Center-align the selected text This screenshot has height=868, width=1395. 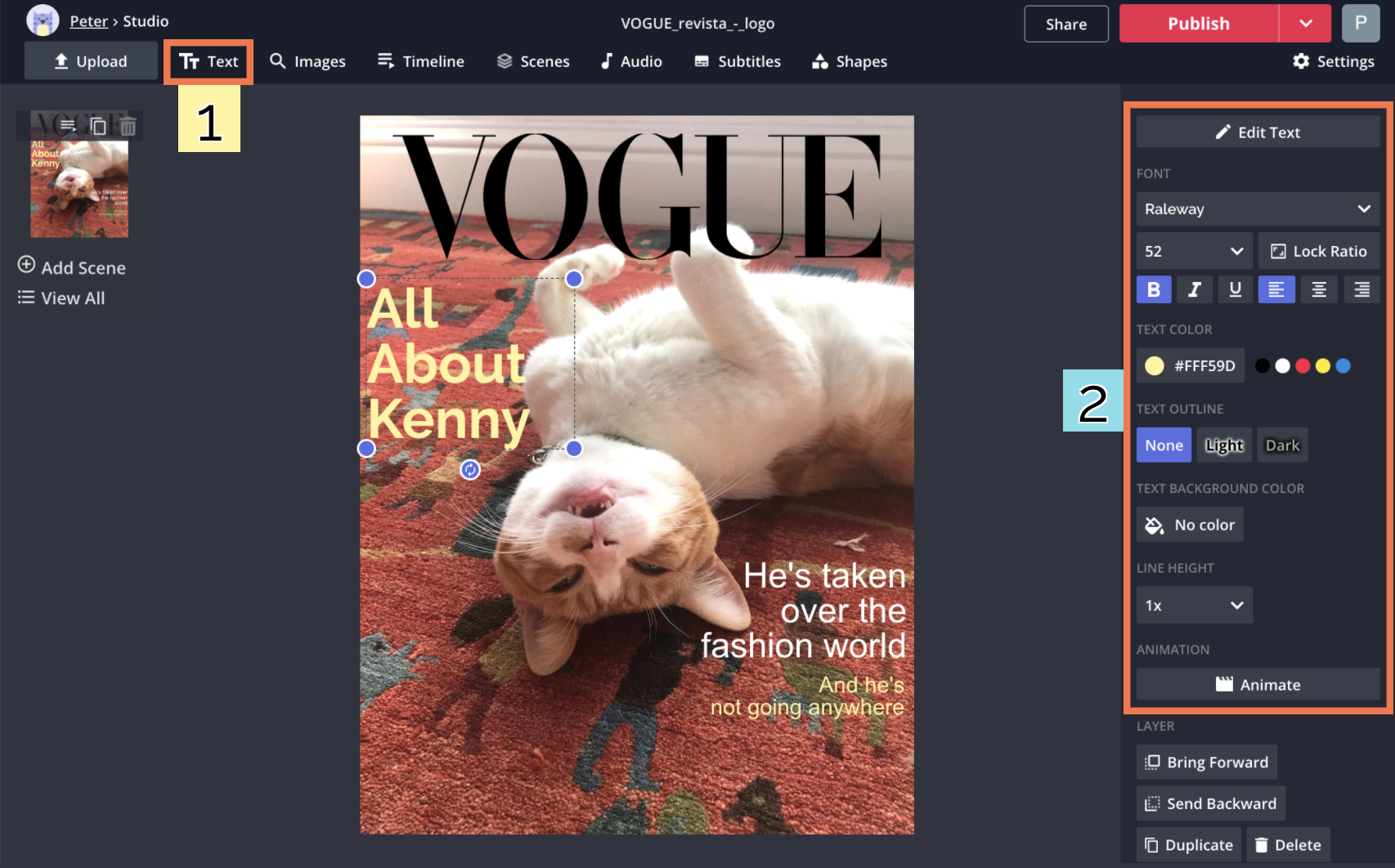tap(1318, 289)
